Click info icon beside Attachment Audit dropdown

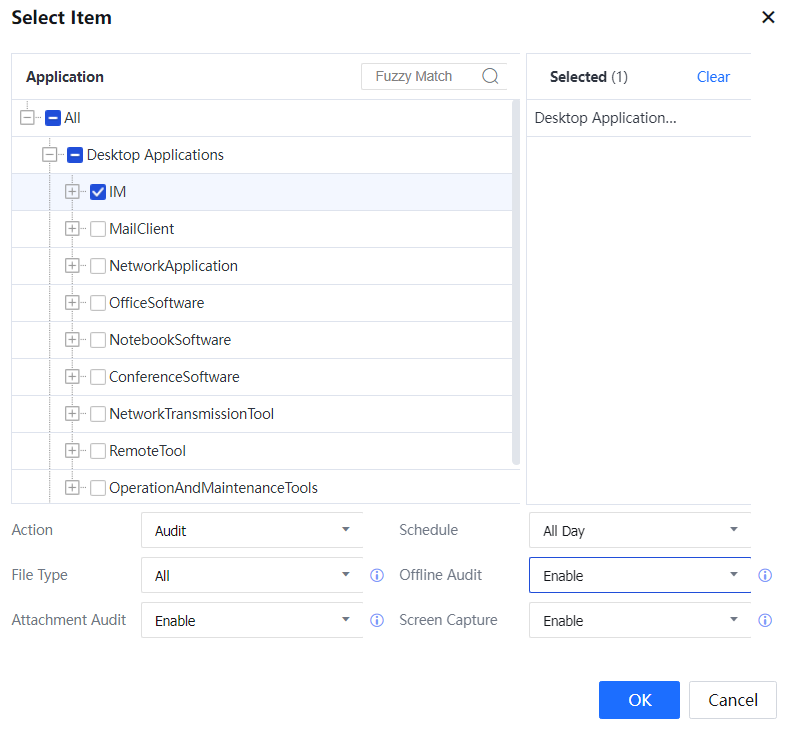click(377, 621)
